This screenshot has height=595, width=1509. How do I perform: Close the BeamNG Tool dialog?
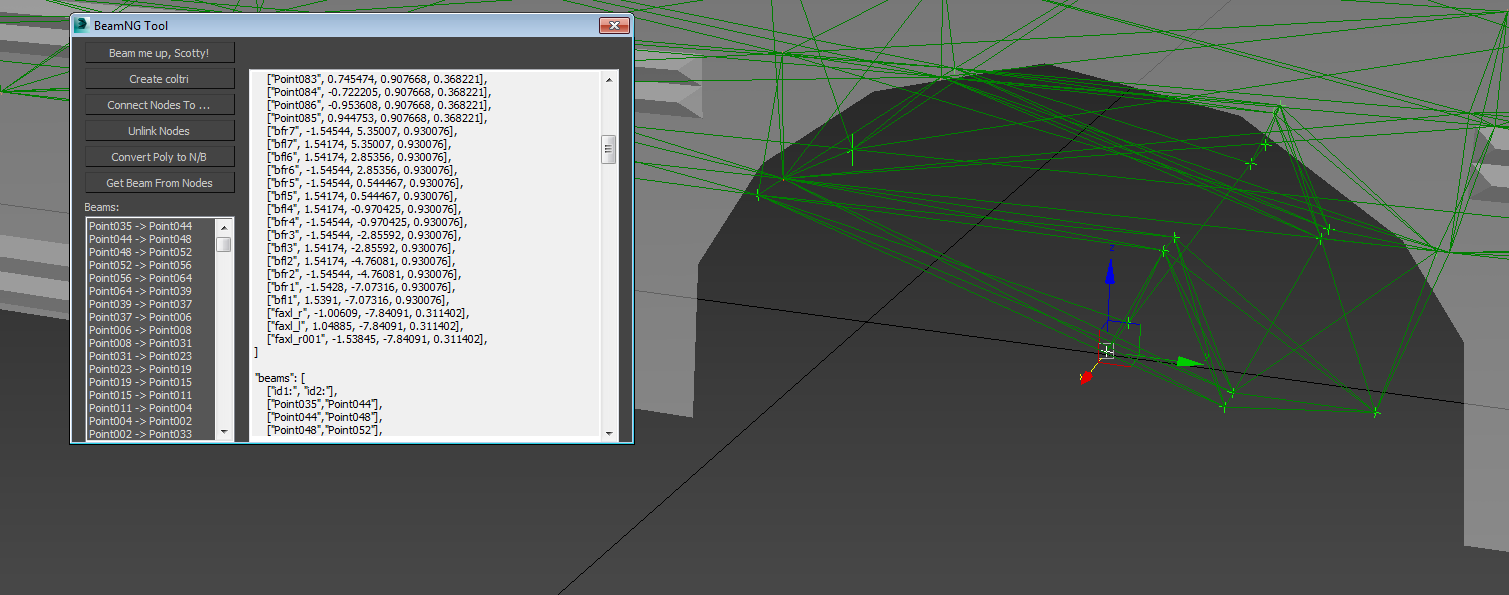pos(613,25)
